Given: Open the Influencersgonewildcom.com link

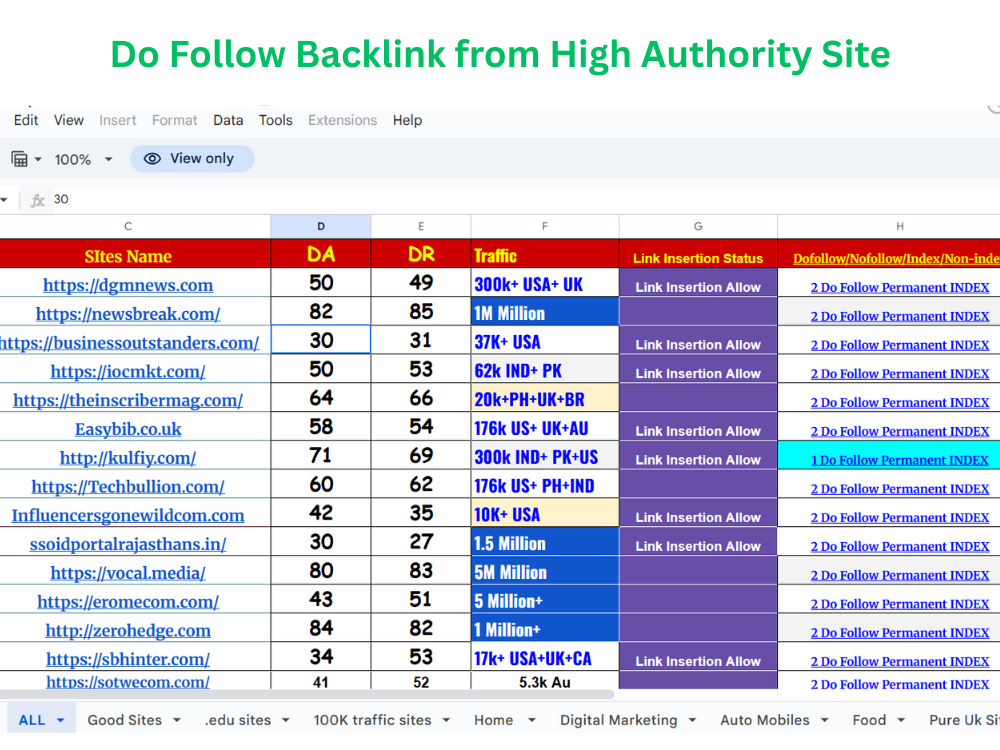Looking at the screenshot, I should tap(128, 515).
